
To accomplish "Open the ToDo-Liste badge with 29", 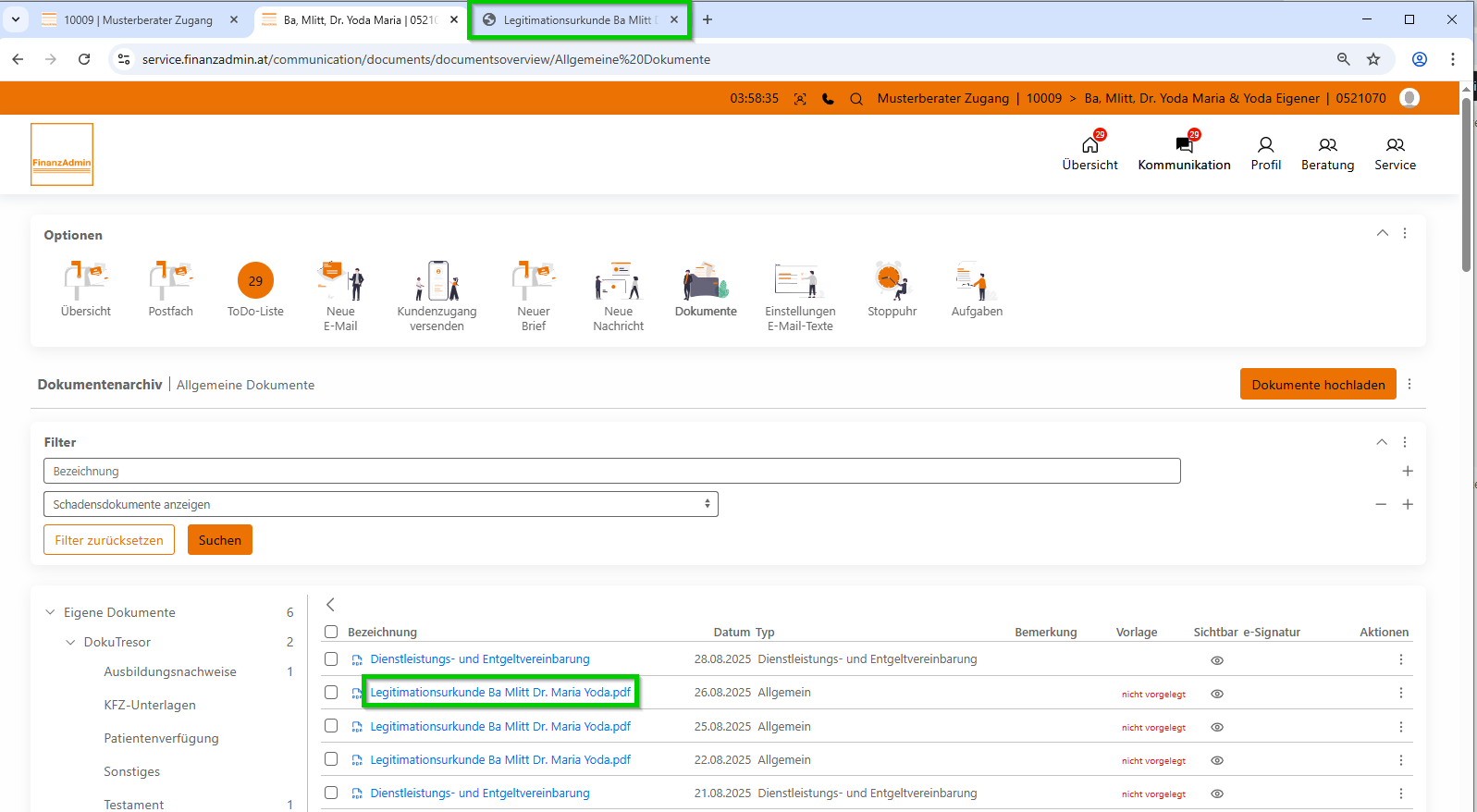I will (x=255, y=281).
